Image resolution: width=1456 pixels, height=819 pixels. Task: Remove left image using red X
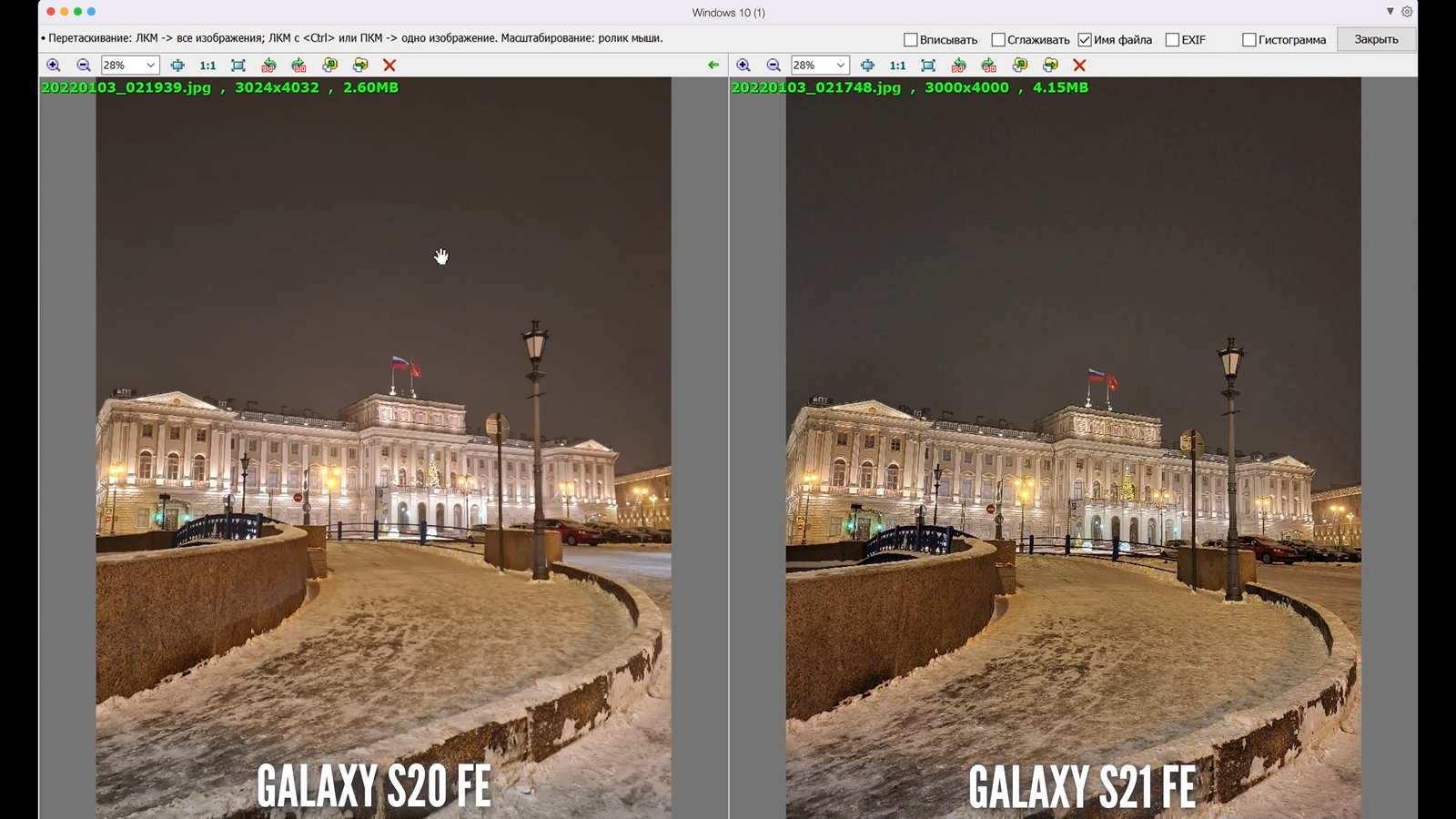pos(389,66)
